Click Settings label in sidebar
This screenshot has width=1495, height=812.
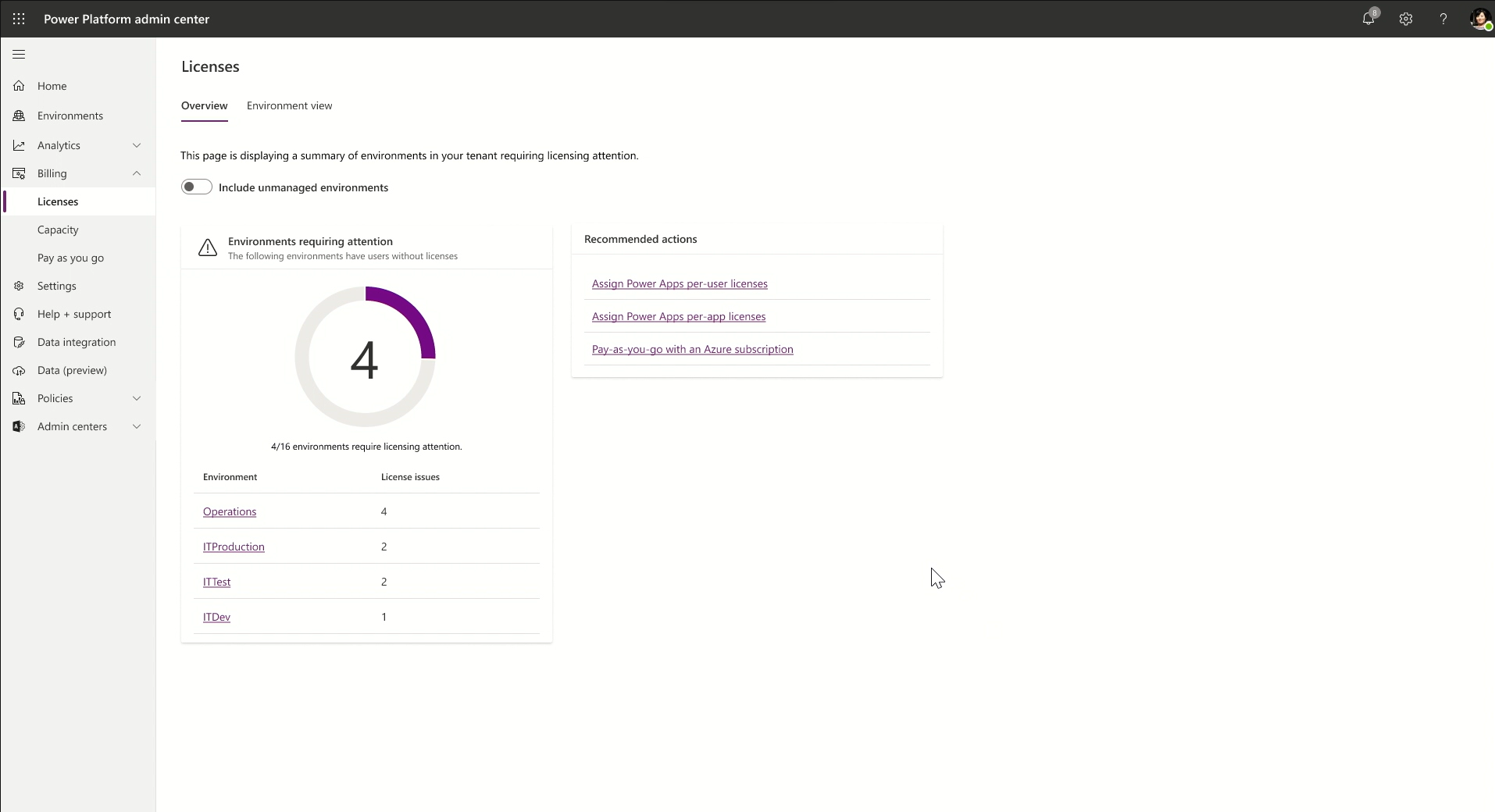point(56,286)
